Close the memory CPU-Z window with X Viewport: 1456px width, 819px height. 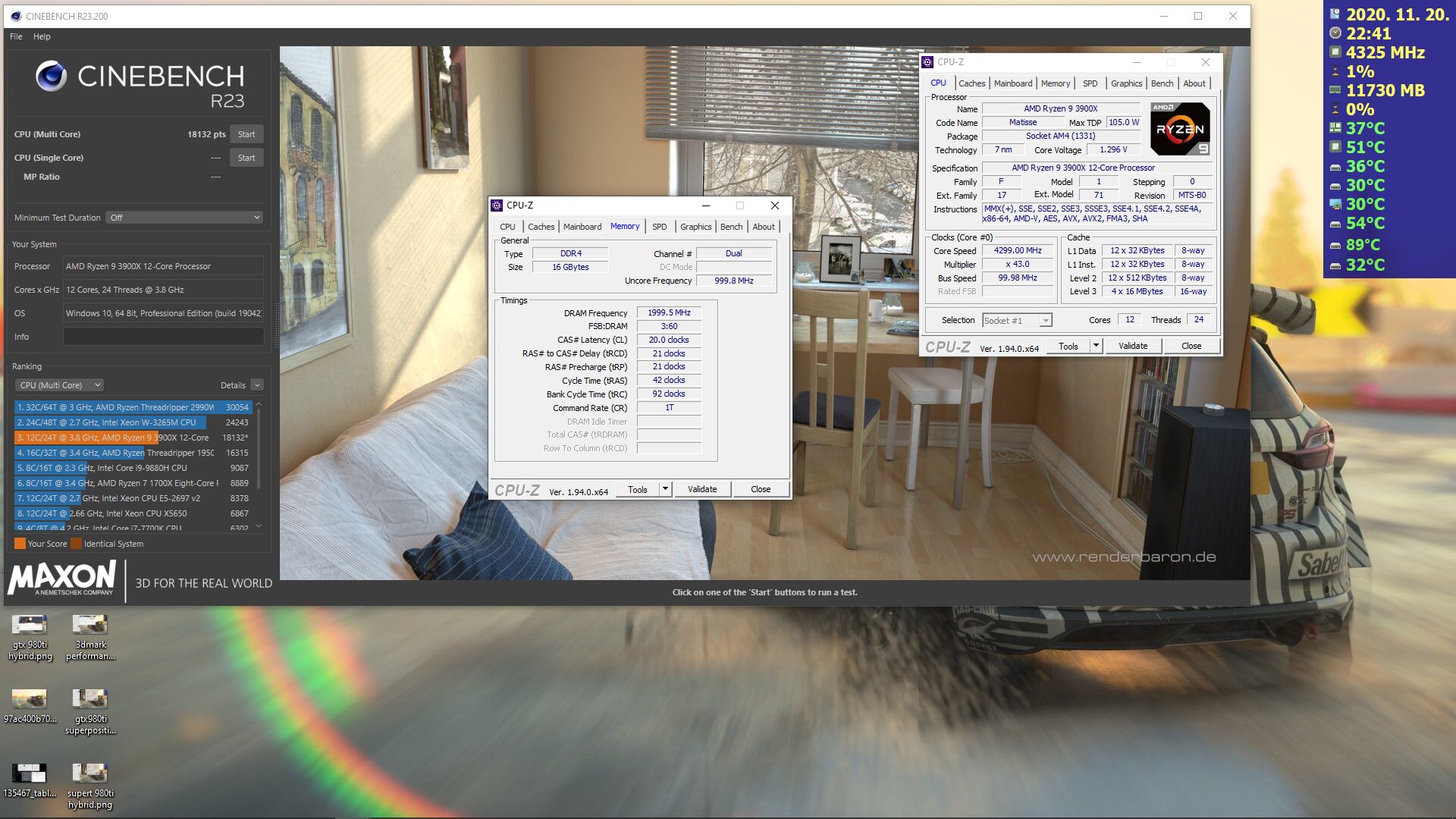click(x=774, y=206)
